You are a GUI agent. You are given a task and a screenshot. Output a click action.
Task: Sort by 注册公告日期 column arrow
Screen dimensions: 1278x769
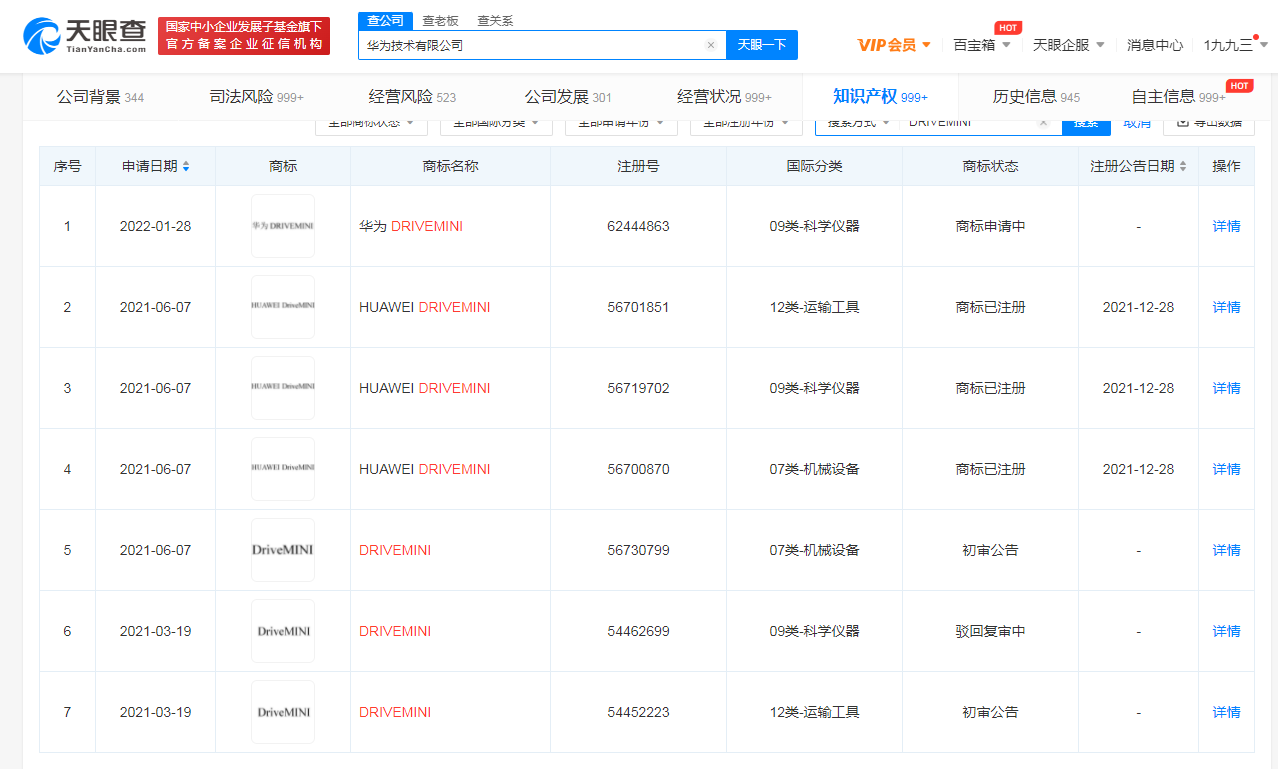[x=1182, y=166]
